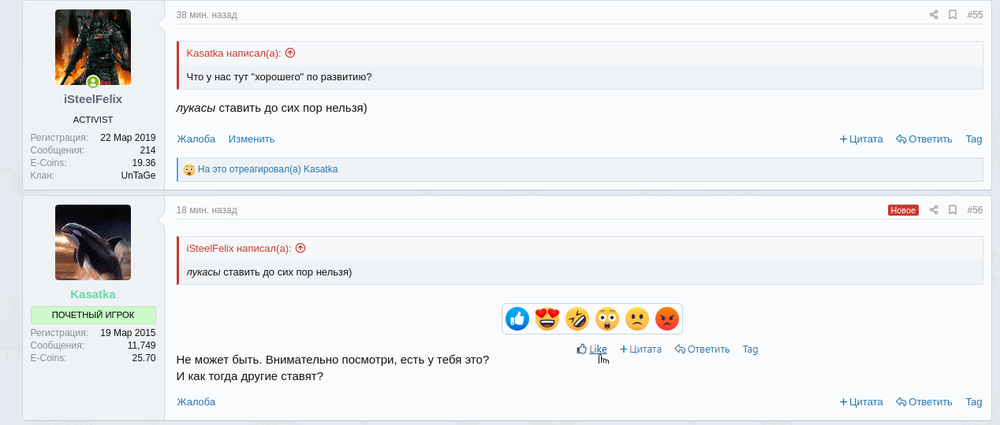
Task: Choose the sad face reaction emoji
Action: coord(637,319)
